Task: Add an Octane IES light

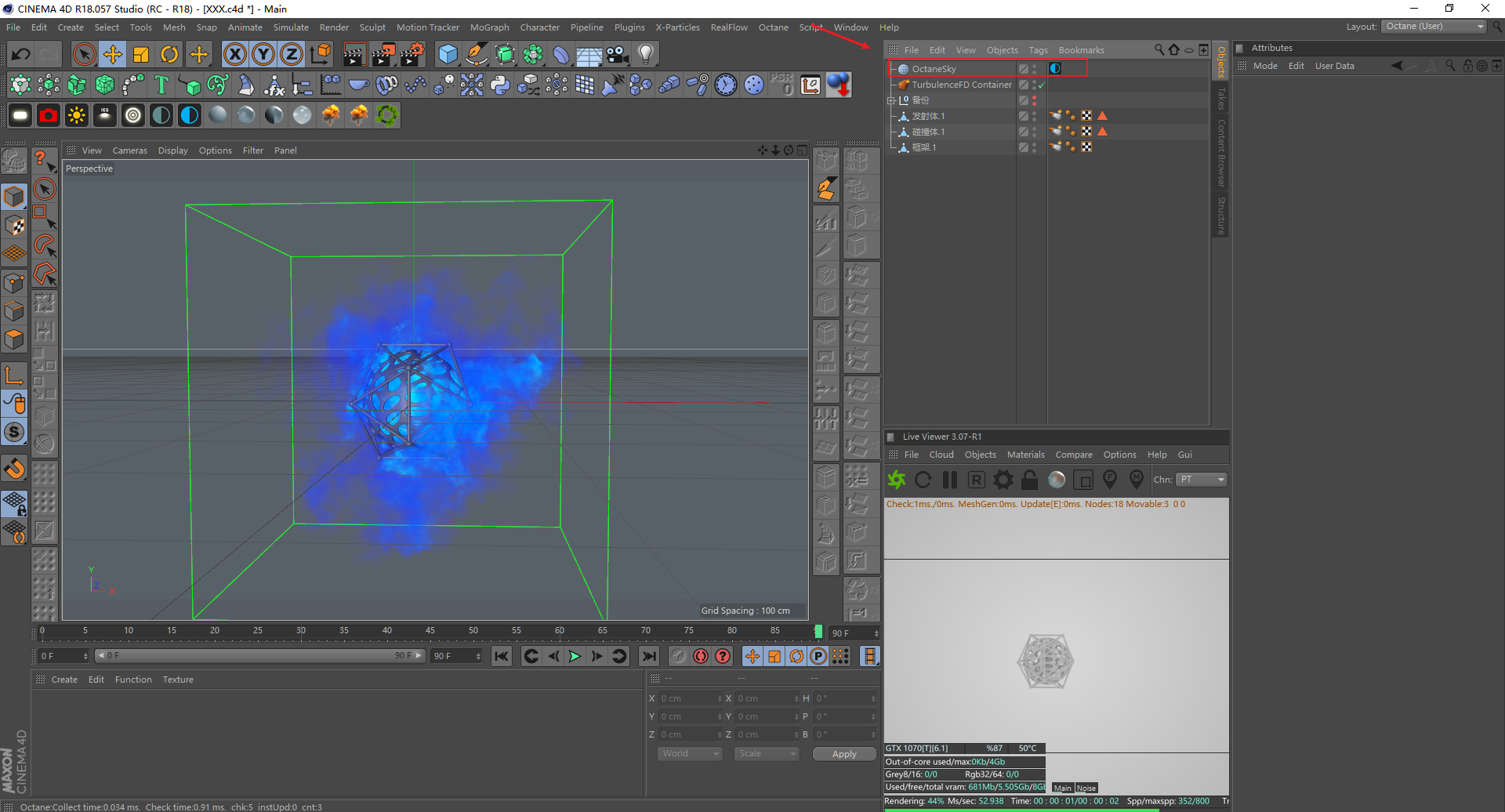Action: tap(105, 115)
